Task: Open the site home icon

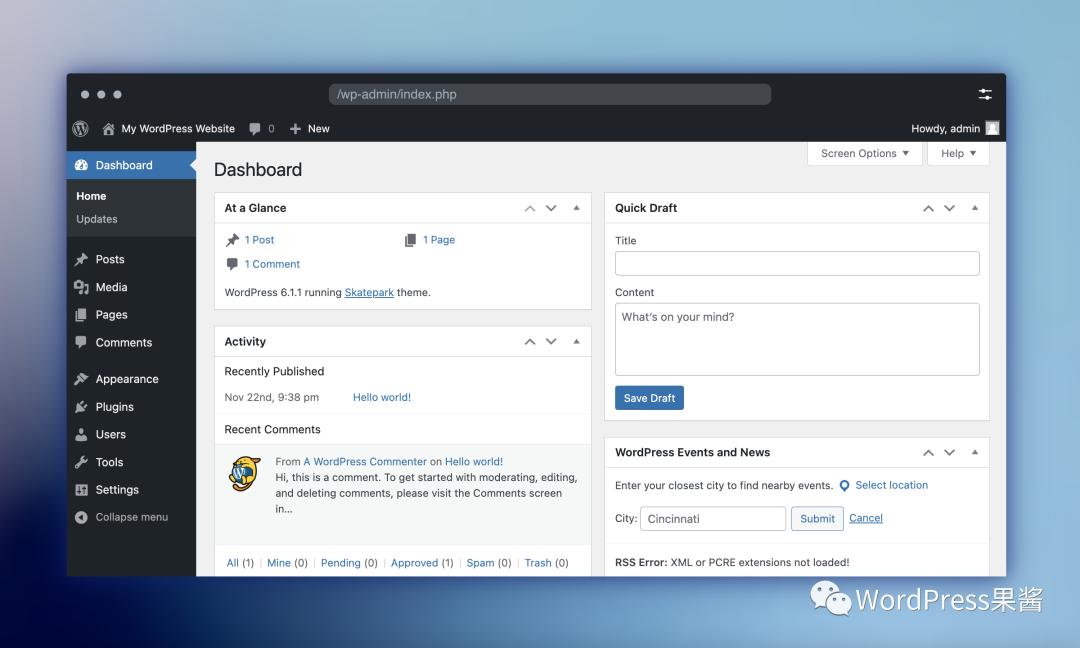Action: 108,129
